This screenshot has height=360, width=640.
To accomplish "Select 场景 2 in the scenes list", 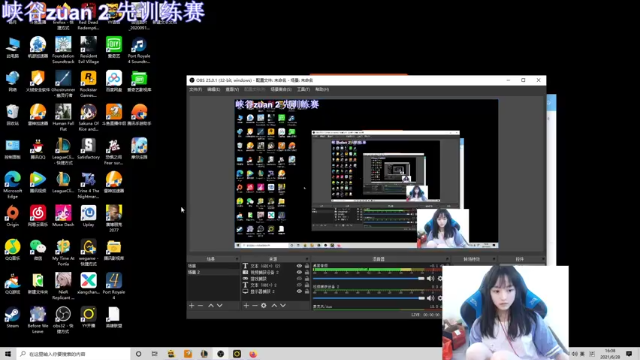I will pos(213,272).
